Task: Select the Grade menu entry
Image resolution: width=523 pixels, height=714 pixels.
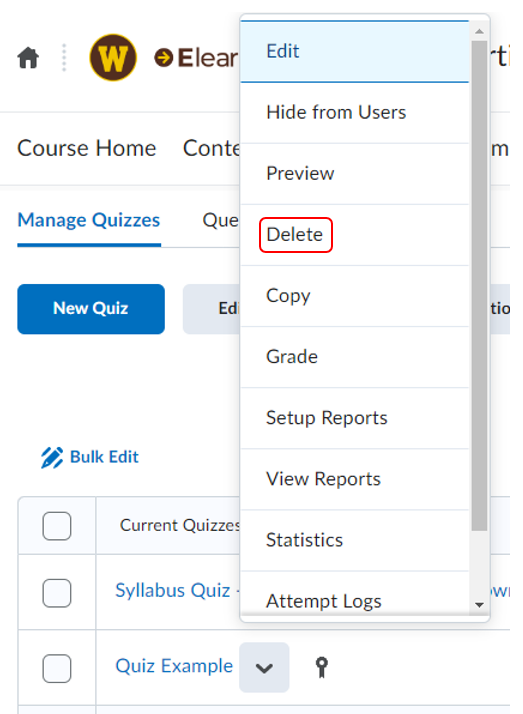Action: click(x=355, y=357)
